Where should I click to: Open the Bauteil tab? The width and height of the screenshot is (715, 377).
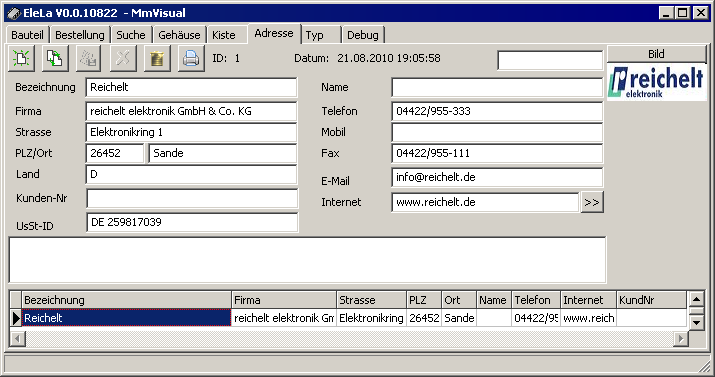click(27, 35)
